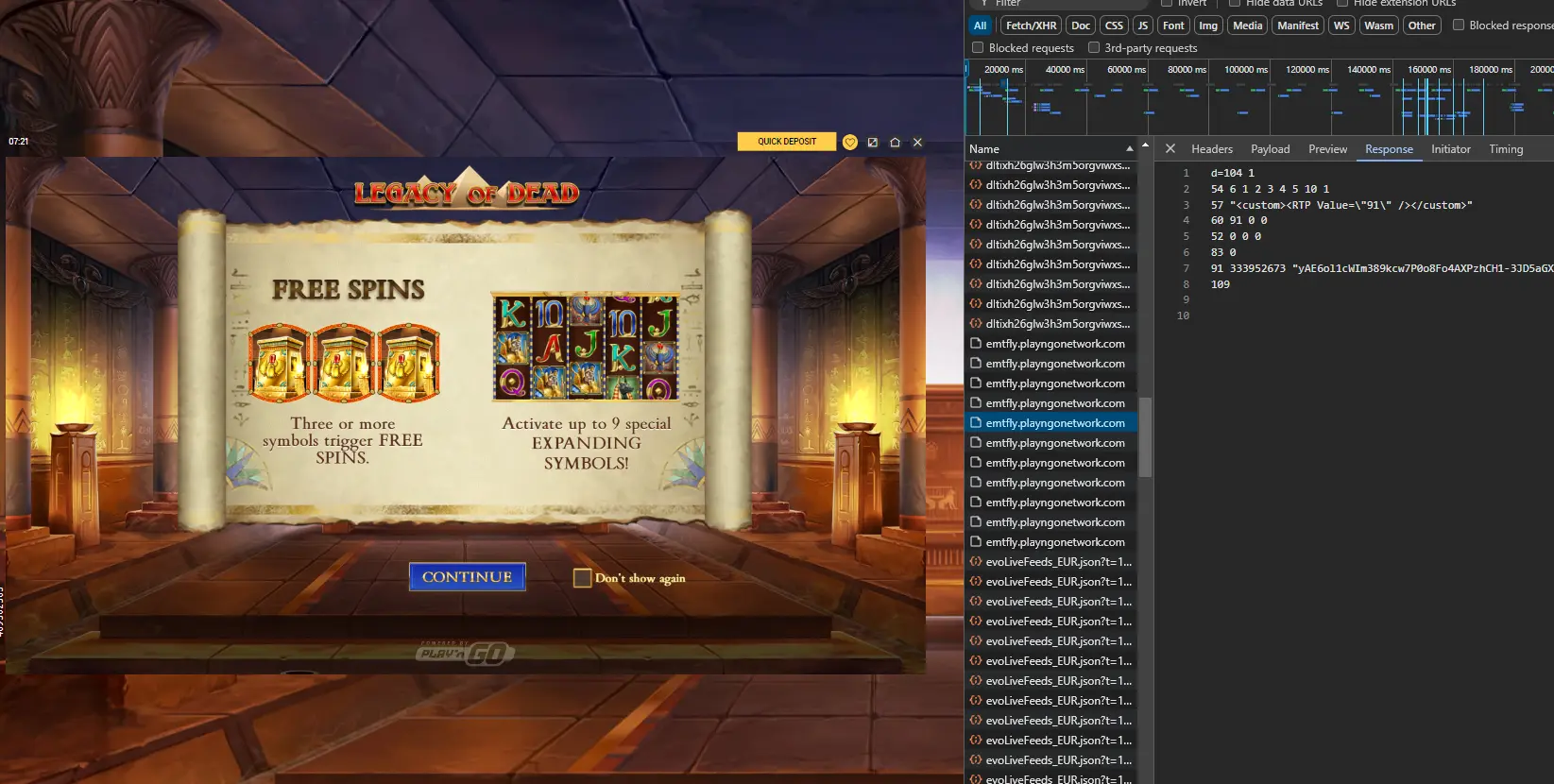Select the first emtfly.playngonetwork.com document request
The height and width of the screenshot is (784, 1554).
click(x=1051, y=344)
